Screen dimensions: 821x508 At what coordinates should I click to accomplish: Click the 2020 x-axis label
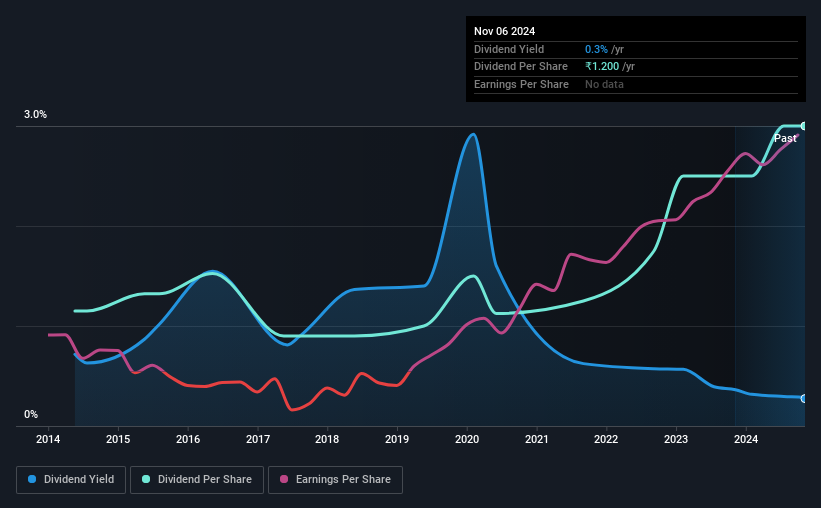tap(467, 439)
